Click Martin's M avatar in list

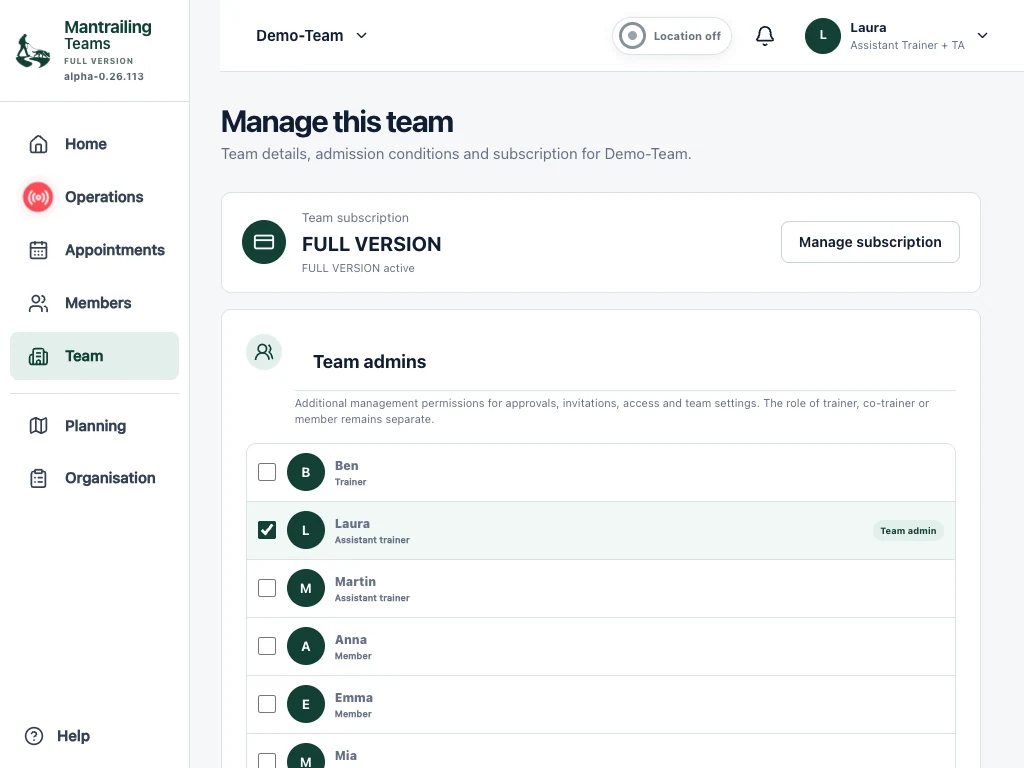(x=306, y=588)
